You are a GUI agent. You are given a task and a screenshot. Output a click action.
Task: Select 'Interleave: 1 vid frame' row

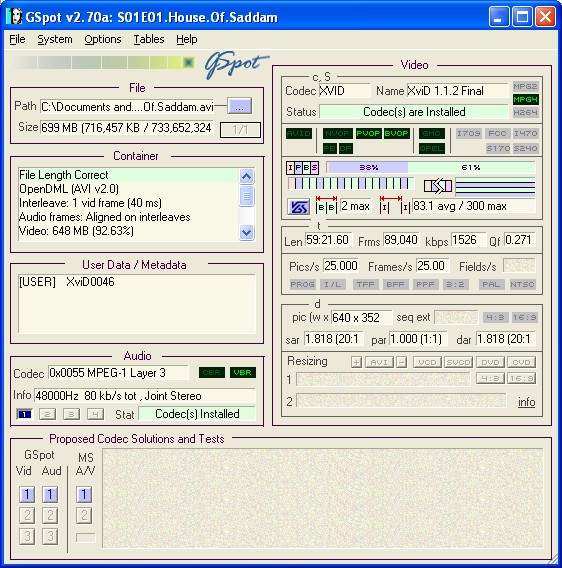[129, 203]
